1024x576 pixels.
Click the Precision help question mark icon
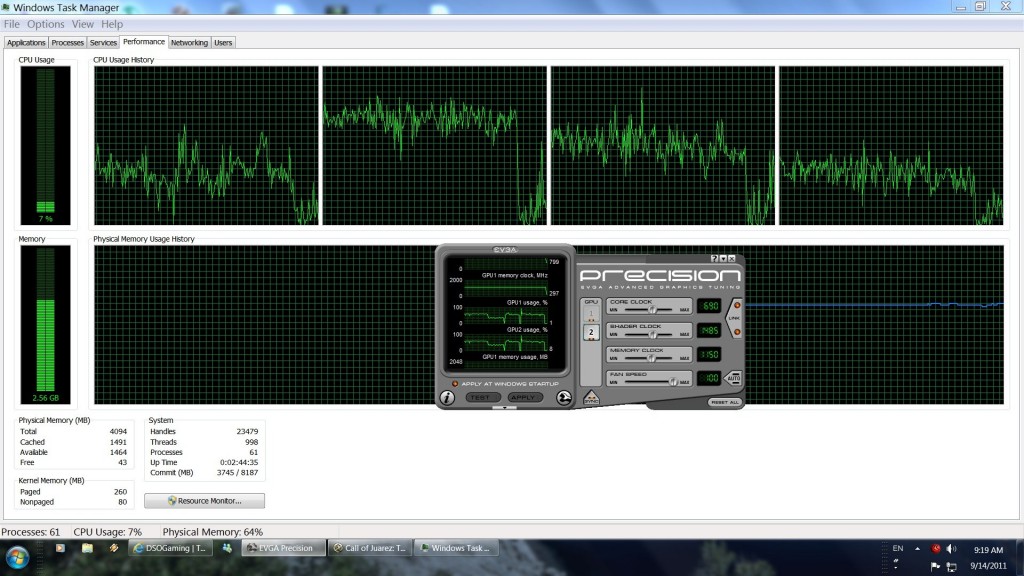point(714,258)
